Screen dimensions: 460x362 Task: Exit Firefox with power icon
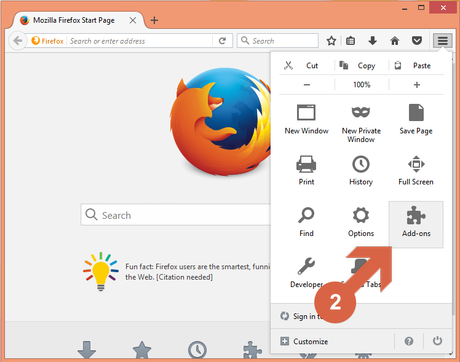[437, 341]
